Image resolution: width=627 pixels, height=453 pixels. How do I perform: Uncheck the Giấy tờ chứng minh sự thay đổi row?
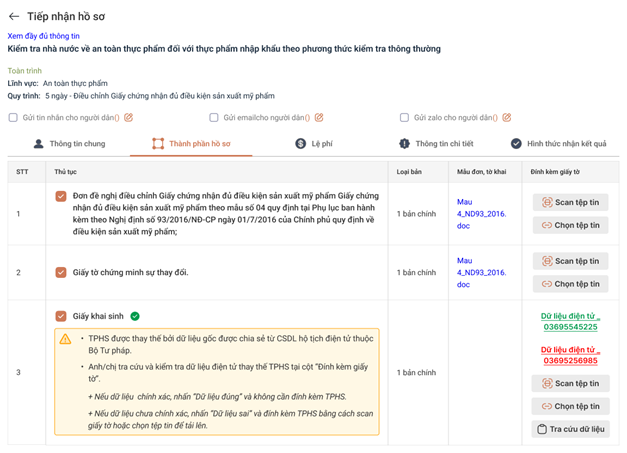click(61, 273)
